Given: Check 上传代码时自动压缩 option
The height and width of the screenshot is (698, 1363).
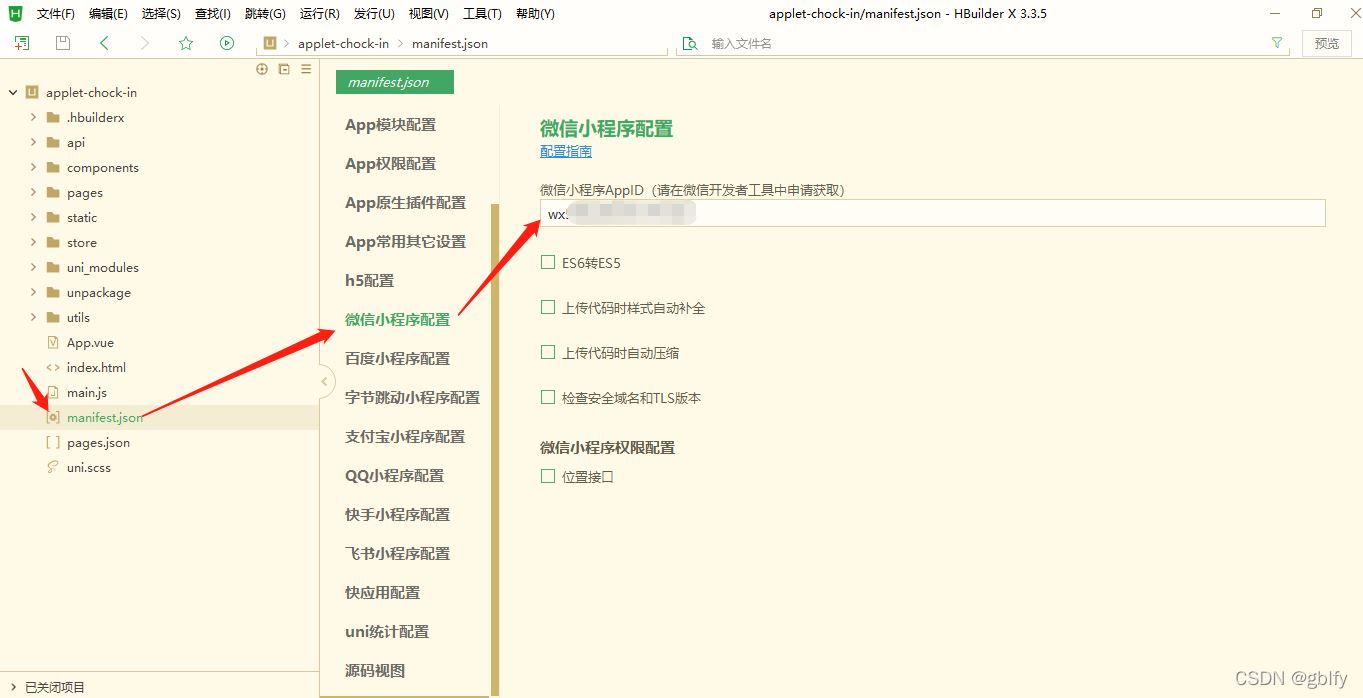Looking at the screenshot, I should [548, 352].
